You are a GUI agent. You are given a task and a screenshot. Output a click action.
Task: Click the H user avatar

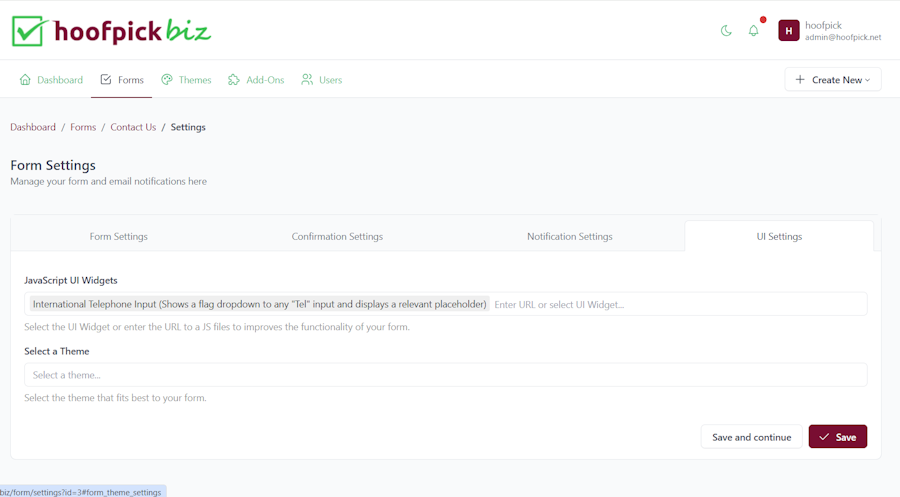[x=789, y=31]
